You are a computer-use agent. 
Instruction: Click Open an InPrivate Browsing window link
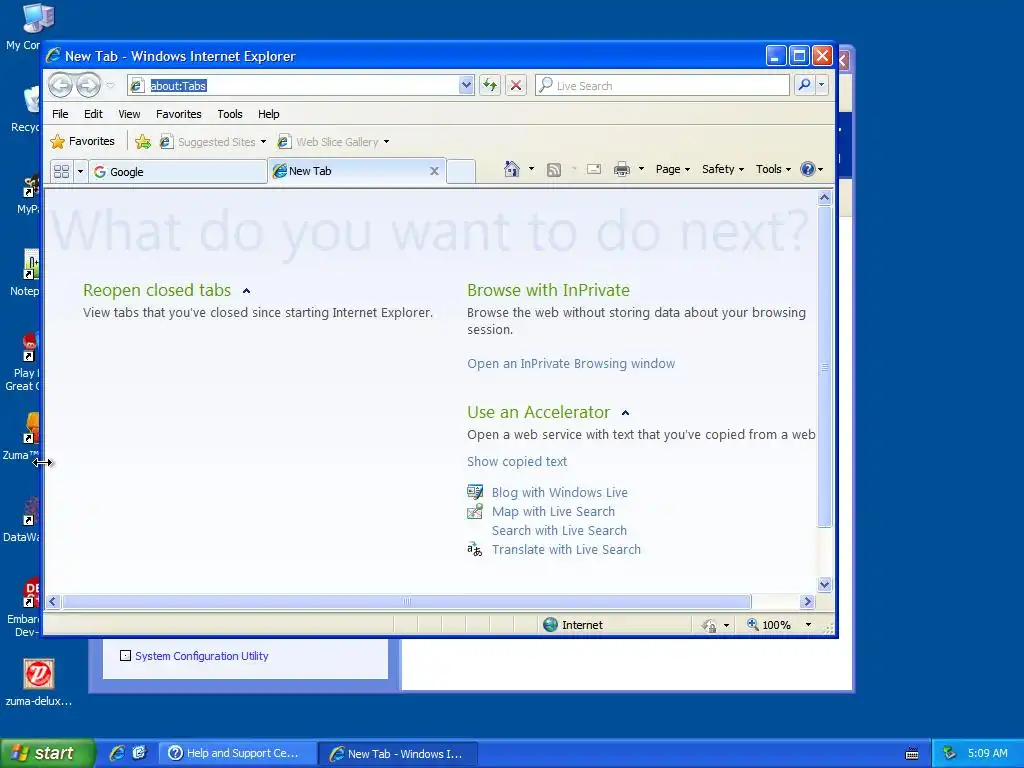point(571,364)
